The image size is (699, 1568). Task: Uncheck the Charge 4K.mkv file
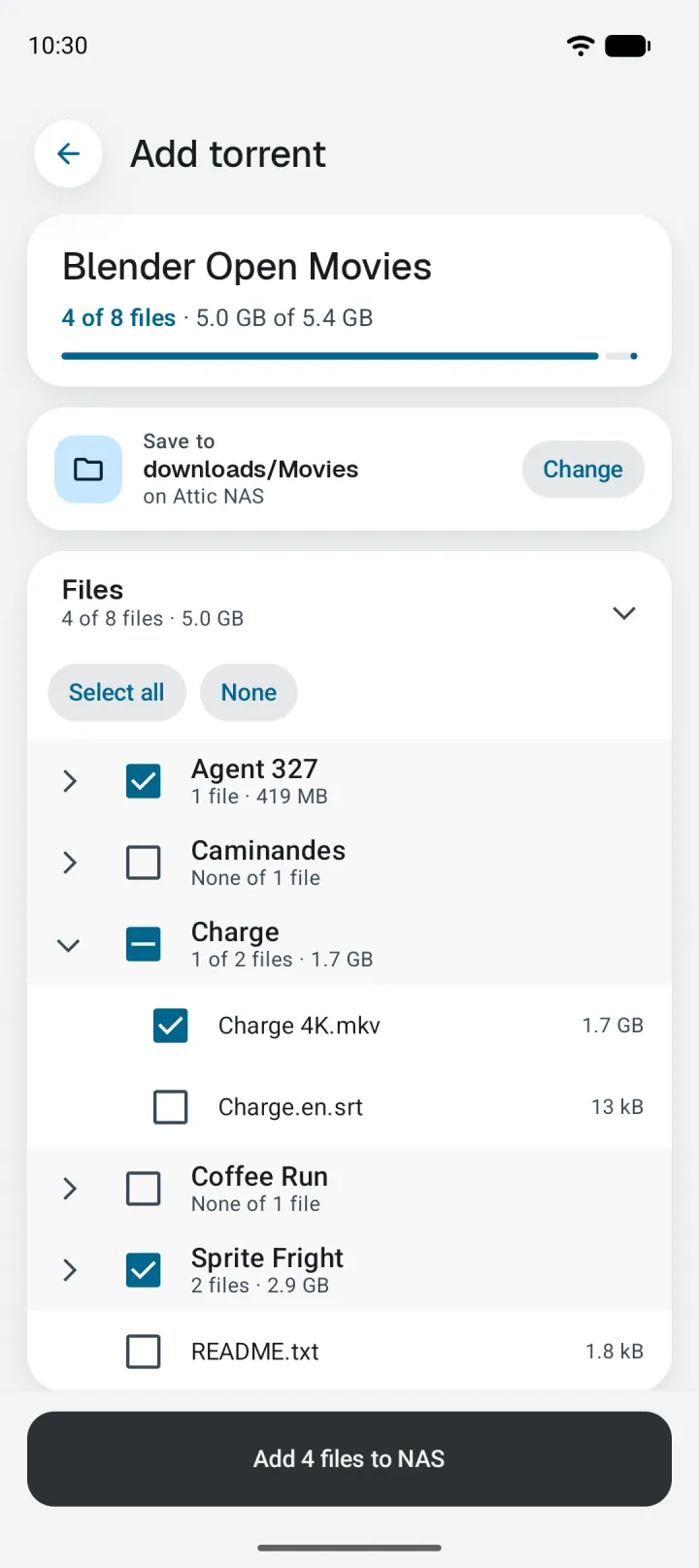171,1026
